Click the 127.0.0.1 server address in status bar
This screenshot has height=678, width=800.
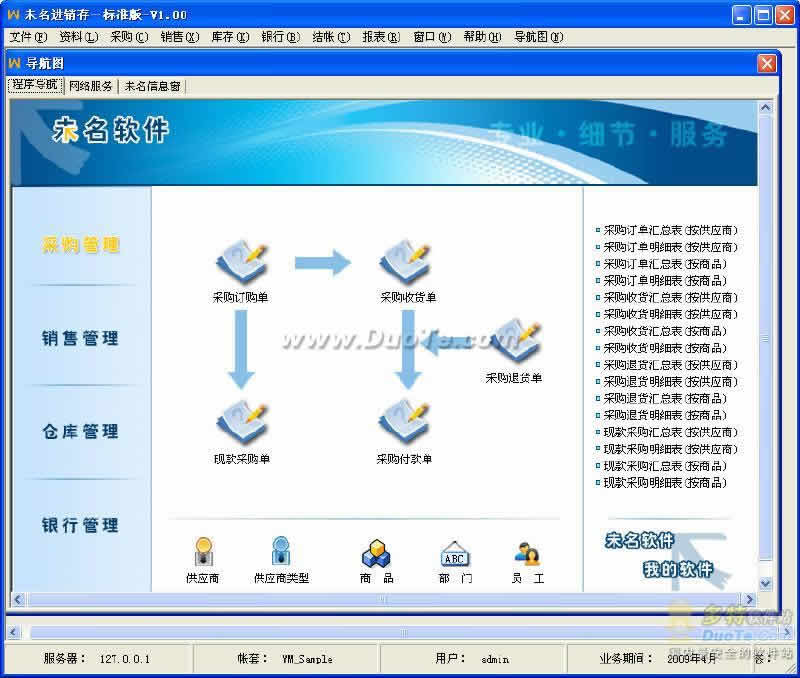tap(124, 659)
